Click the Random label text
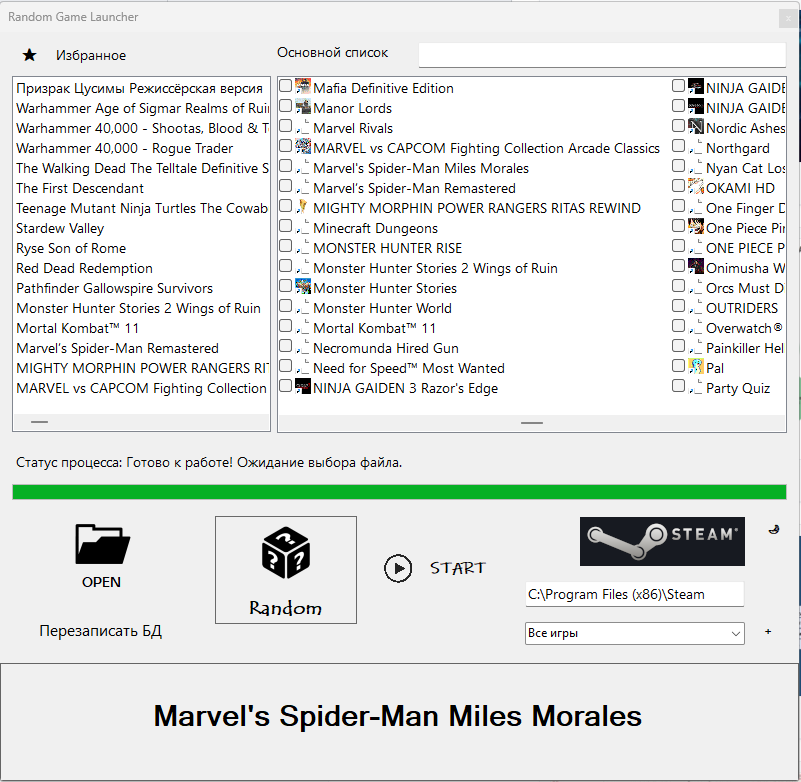 285,608
